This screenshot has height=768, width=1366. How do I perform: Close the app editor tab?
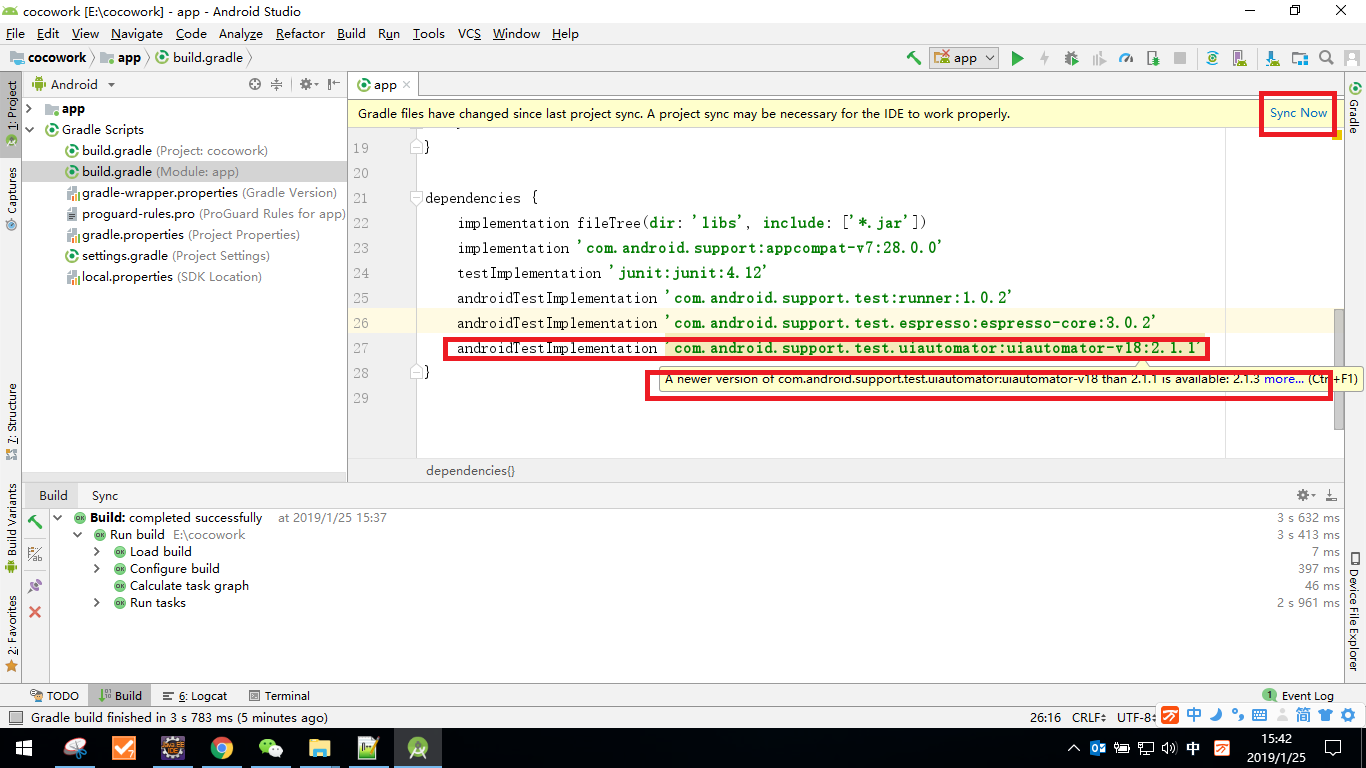(406, 85)
